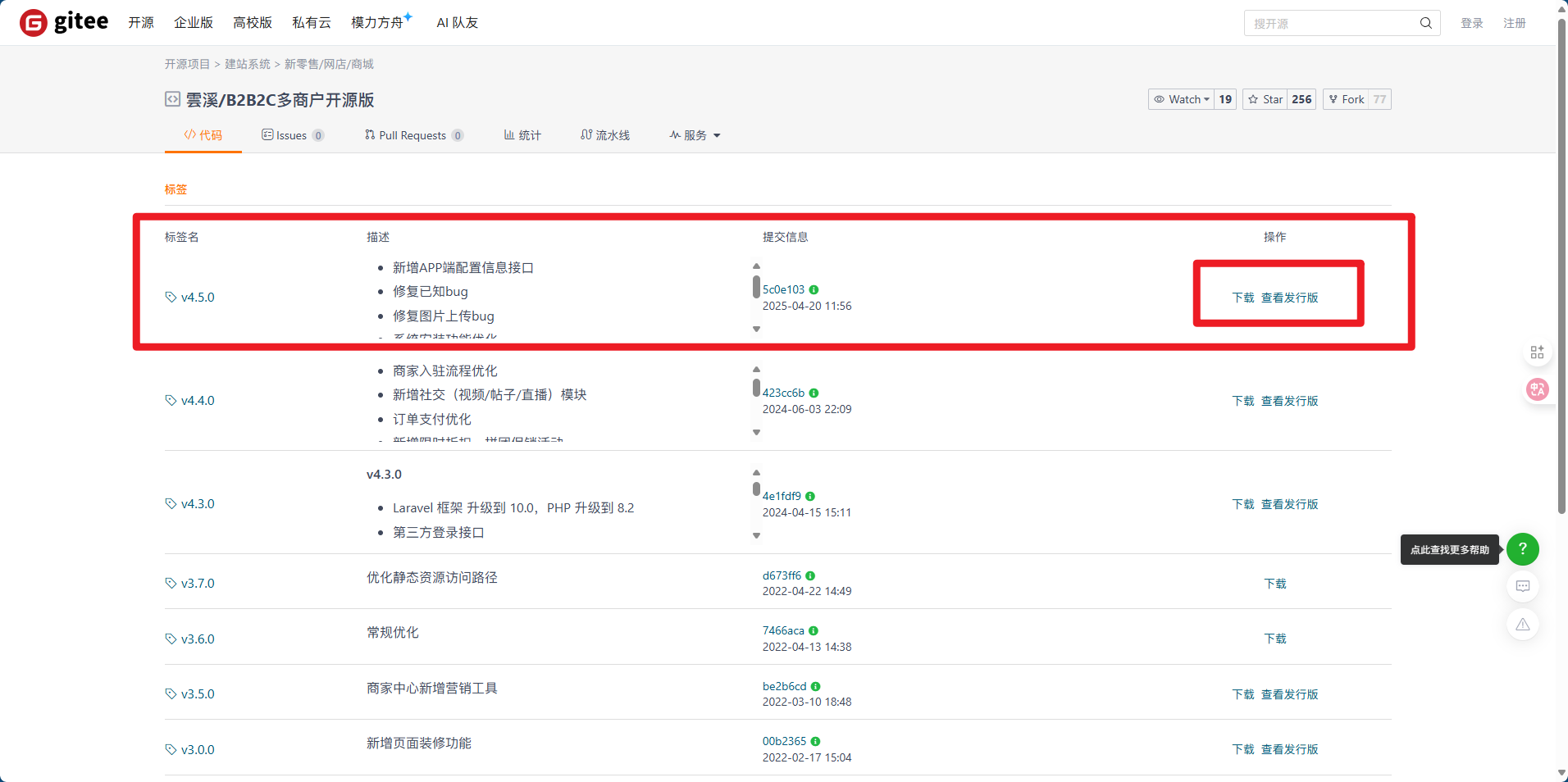The width and height of the screenshot is (1568, 782).
Task: Download the v4.4.0 tag
Action: [x=1243, y=401]
